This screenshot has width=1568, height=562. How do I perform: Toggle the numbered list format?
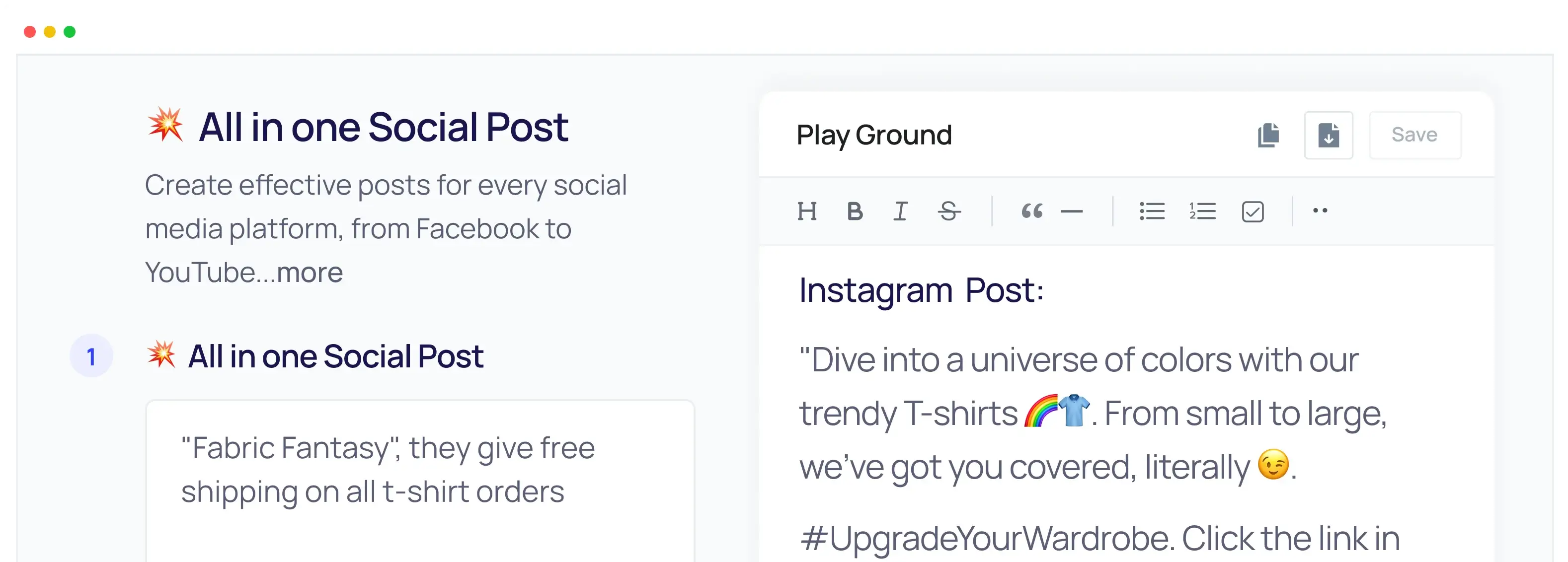[1202, 211]
